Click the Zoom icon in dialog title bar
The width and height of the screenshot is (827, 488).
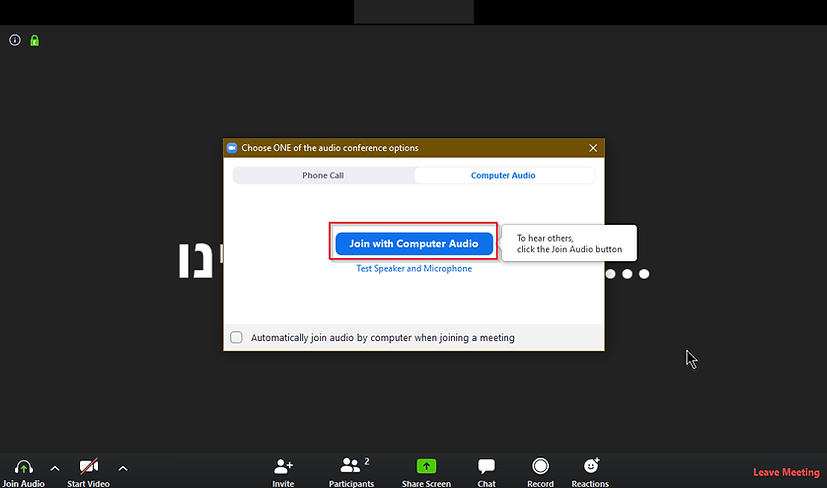click(232, 148)
